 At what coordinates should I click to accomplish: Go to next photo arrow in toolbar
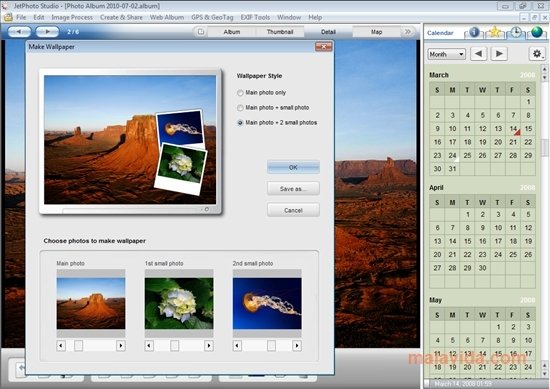pyautogui.click(x=47, y=32)
